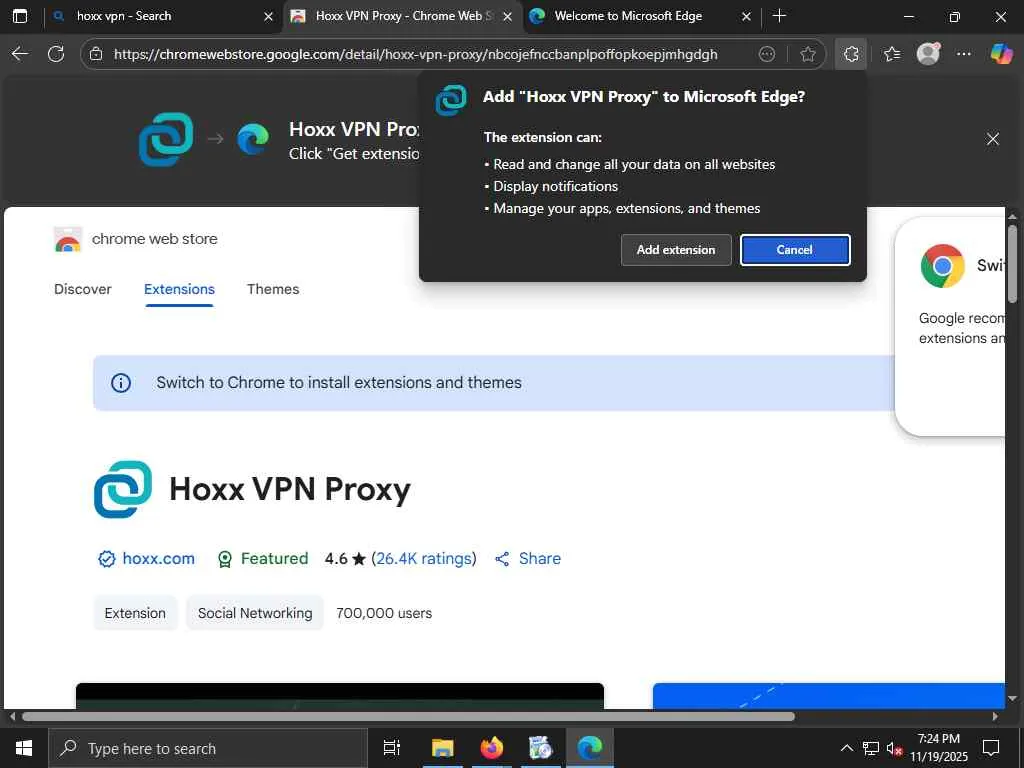Click the horizontal scrollbar right arrow
This screenshot has height=768, width=1024.
995,716
